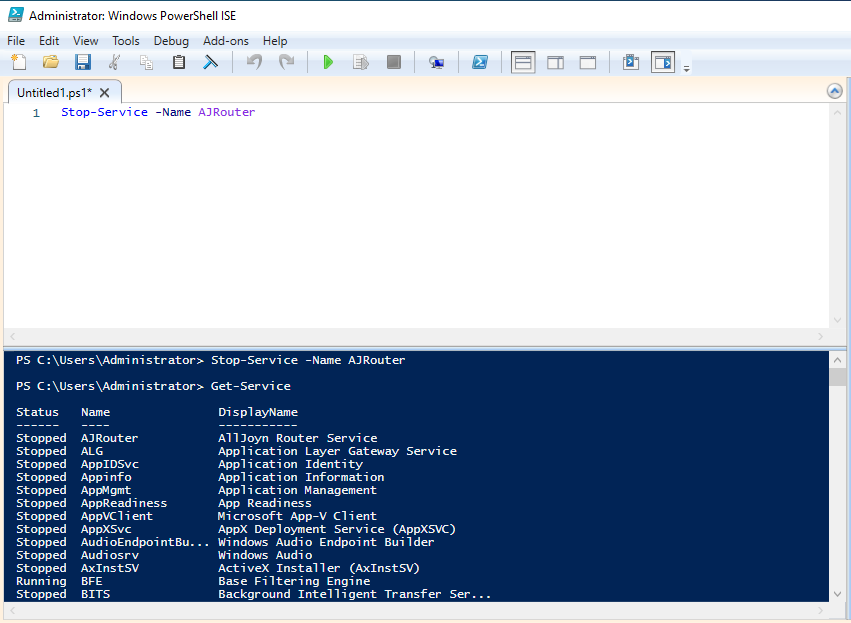
Task: Click the Run Selection icon
Action: [x=360, y=62]
